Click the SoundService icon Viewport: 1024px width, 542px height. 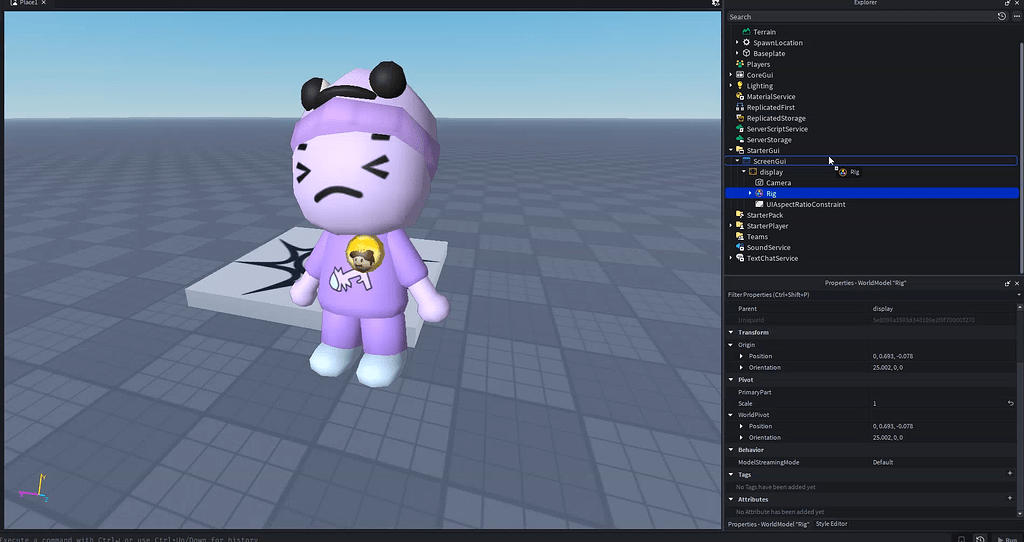pyautogui.click(x=740, y=247)
